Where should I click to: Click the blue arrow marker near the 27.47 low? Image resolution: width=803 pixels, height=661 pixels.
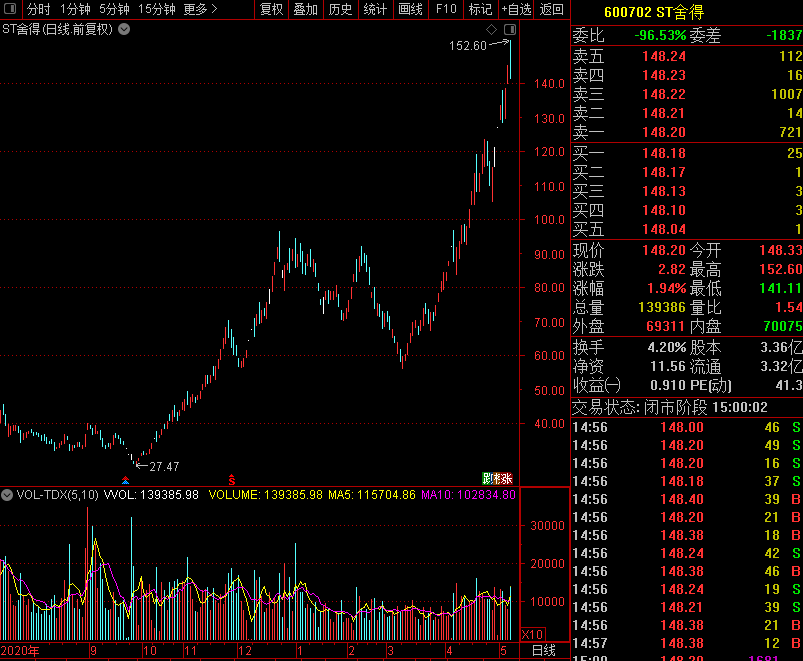click(125, 480)
